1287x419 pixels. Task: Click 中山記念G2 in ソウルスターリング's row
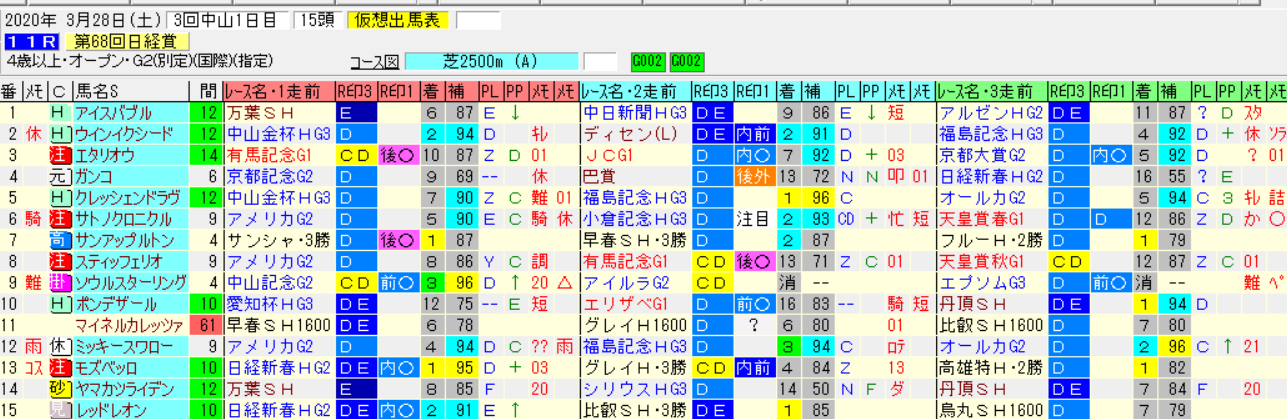coord(268,282)
